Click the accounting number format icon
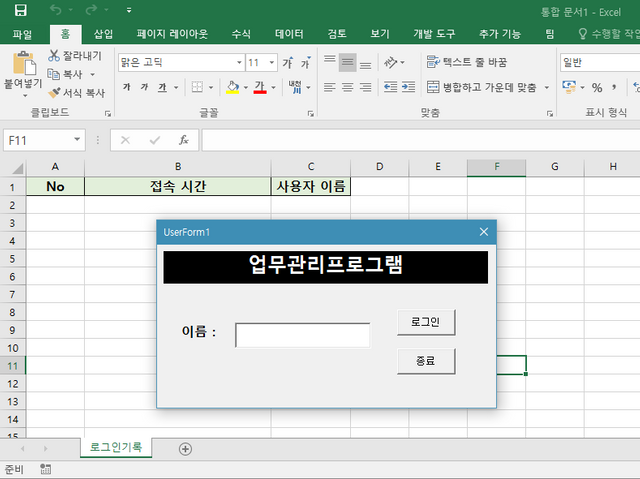The height and width of the screenshot is (479, 640). (569, 87)
